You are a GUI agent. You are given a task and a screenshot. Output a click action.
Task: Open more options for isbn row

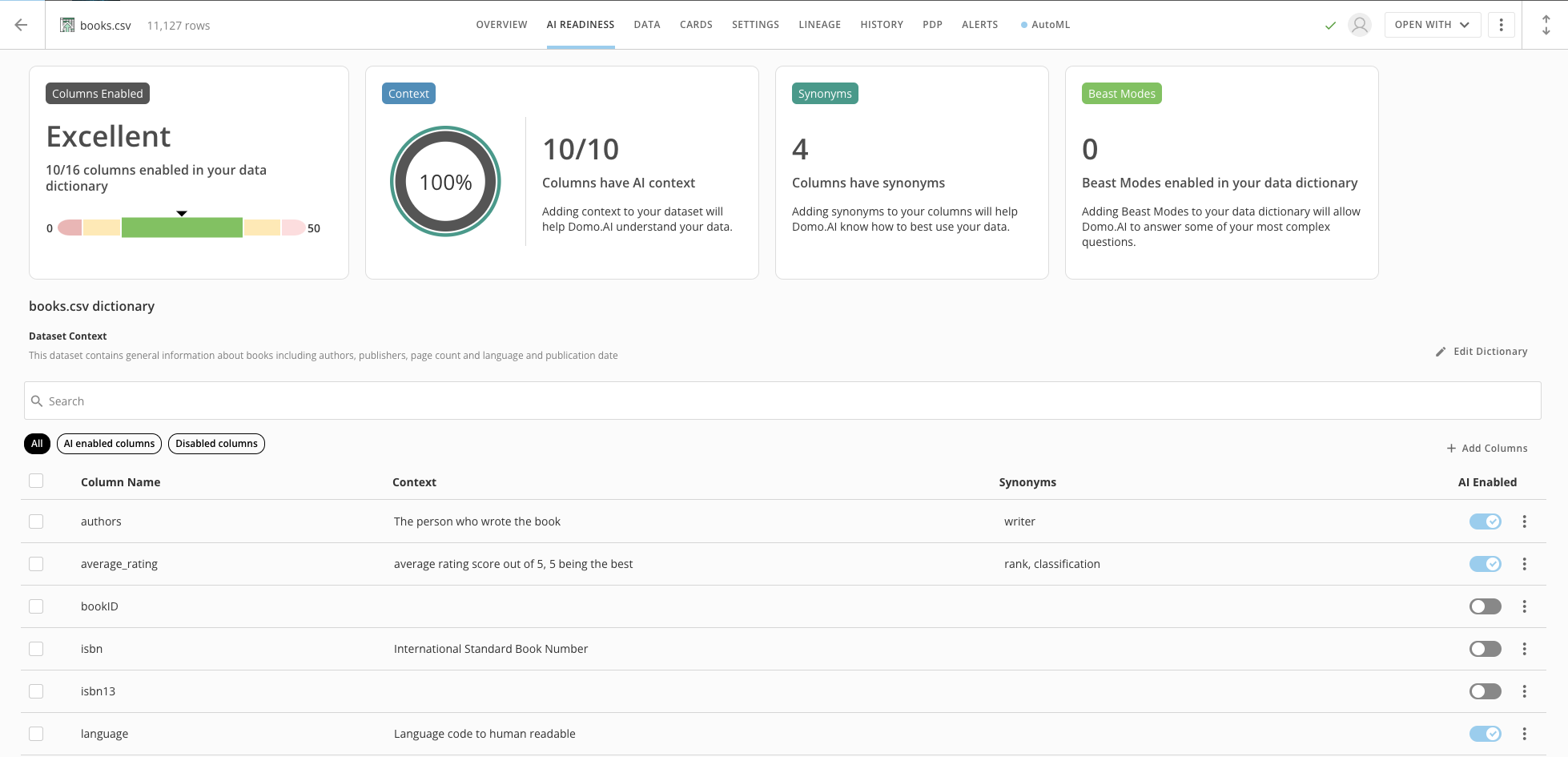1524,649
